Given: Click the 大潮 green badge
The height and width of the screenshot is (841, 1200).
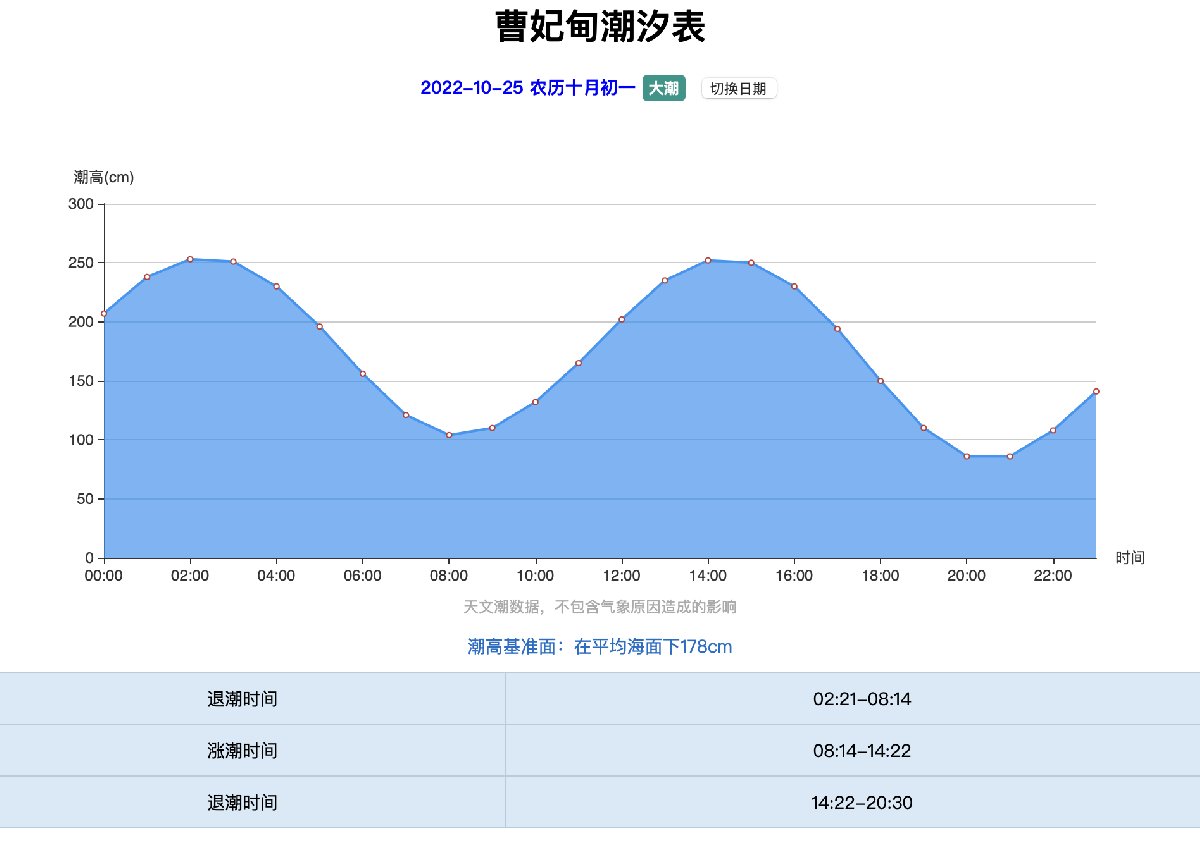Looking at the screenshot, I should (x=663, y=89).
